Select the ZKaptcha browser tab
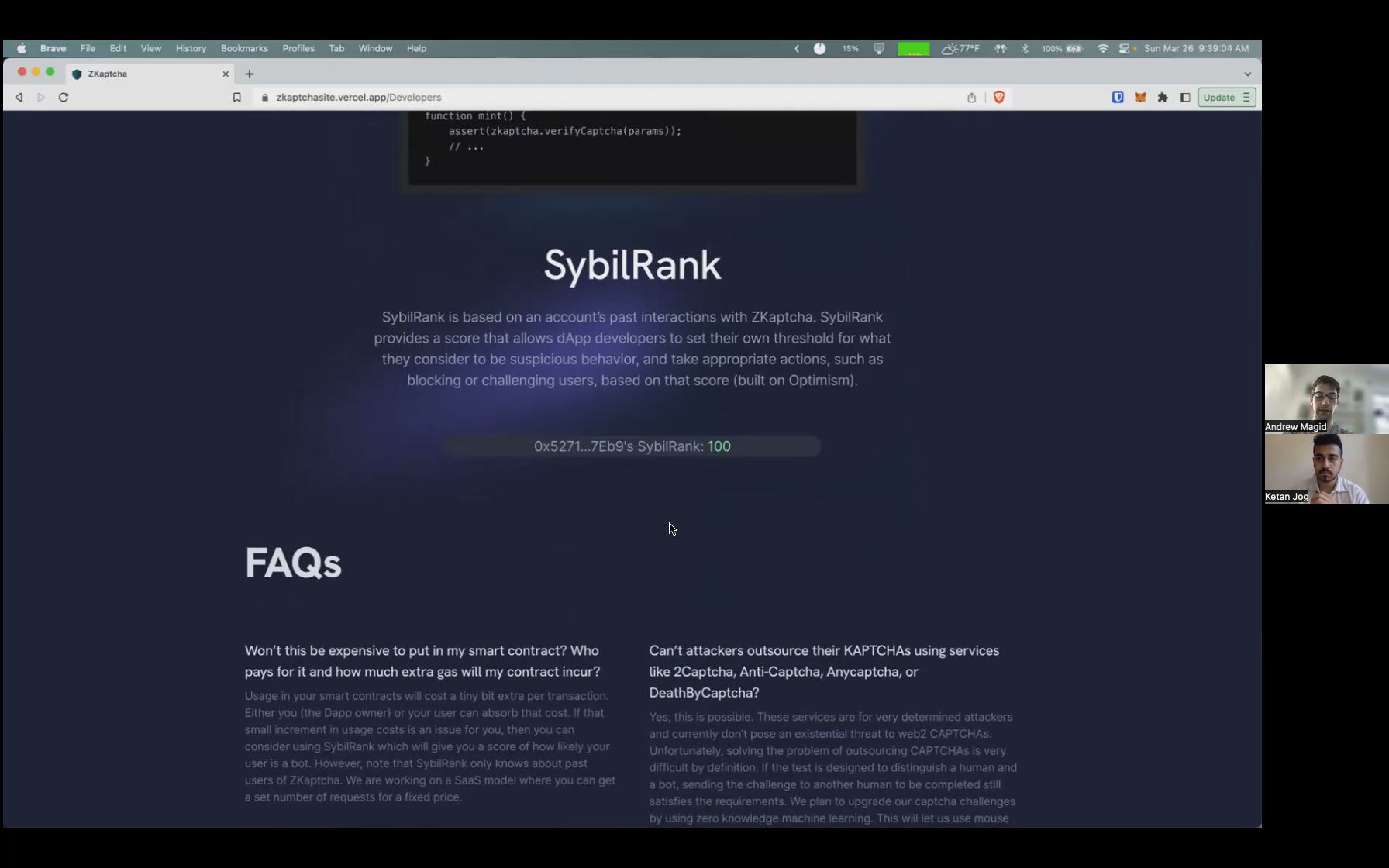Screen dimensions: 1389x868 point(150,74)
